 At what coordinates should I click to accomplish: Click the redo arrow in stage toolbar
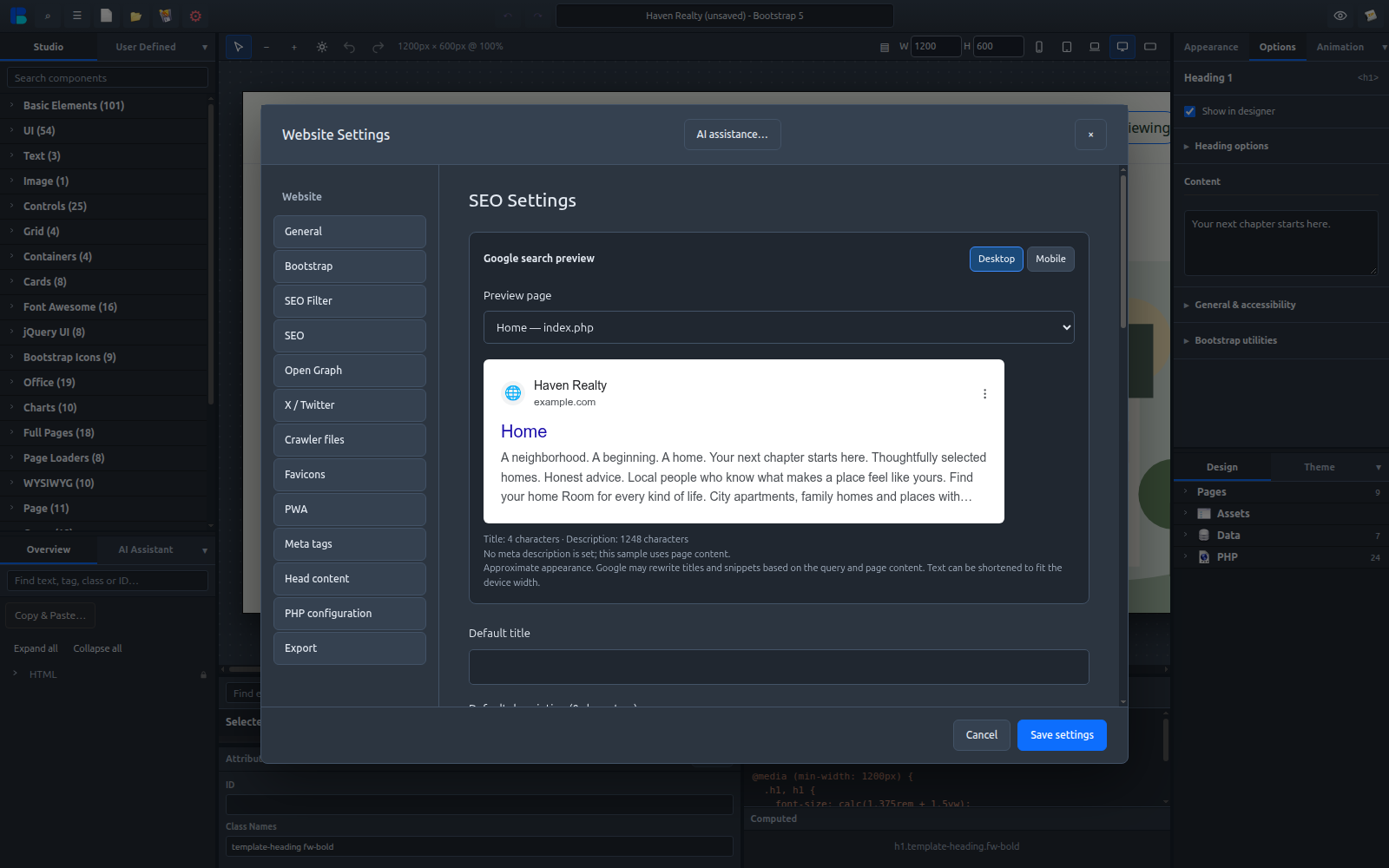coord(378,47)
